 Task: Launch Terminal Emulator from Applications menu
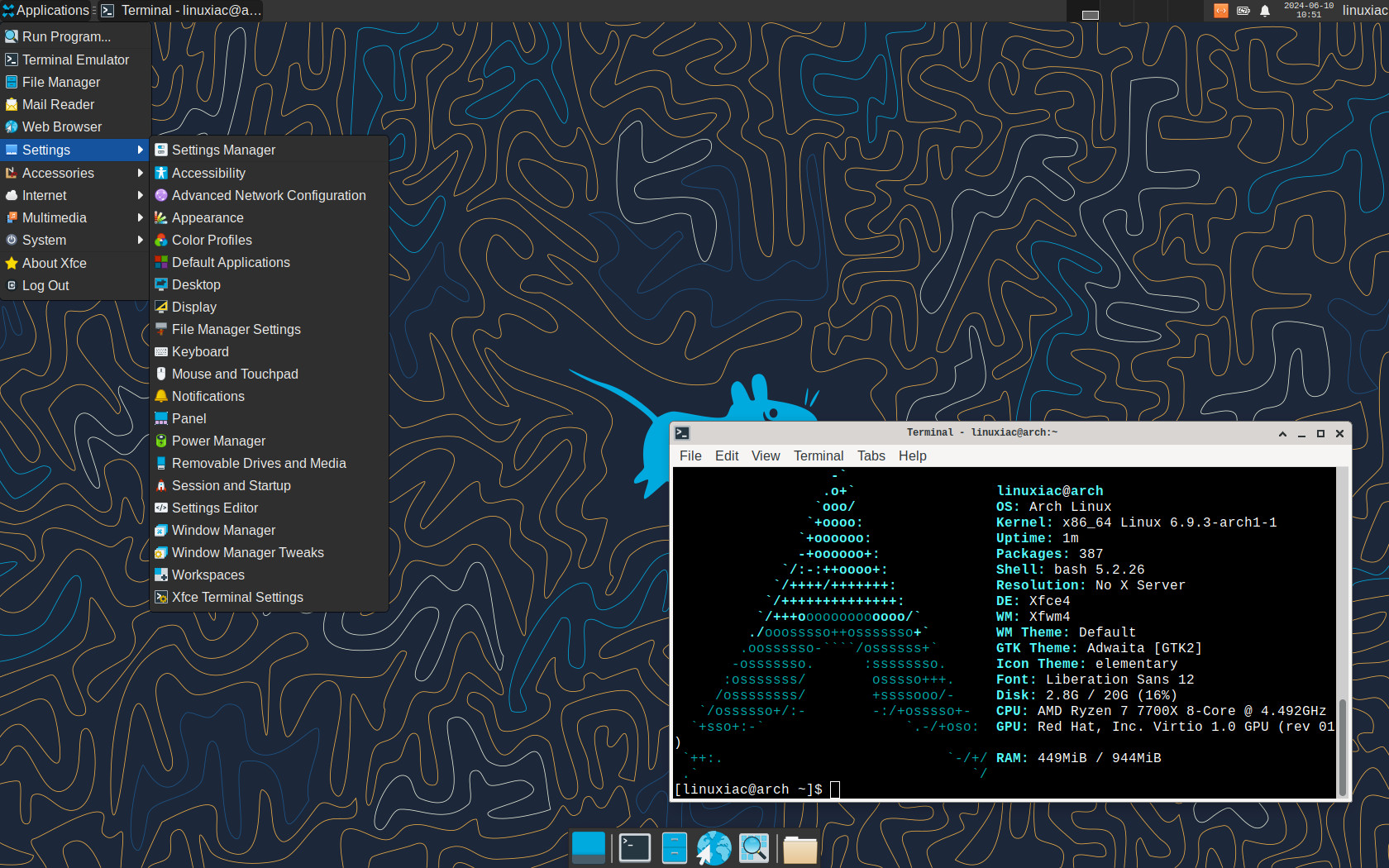coord(75,60)
